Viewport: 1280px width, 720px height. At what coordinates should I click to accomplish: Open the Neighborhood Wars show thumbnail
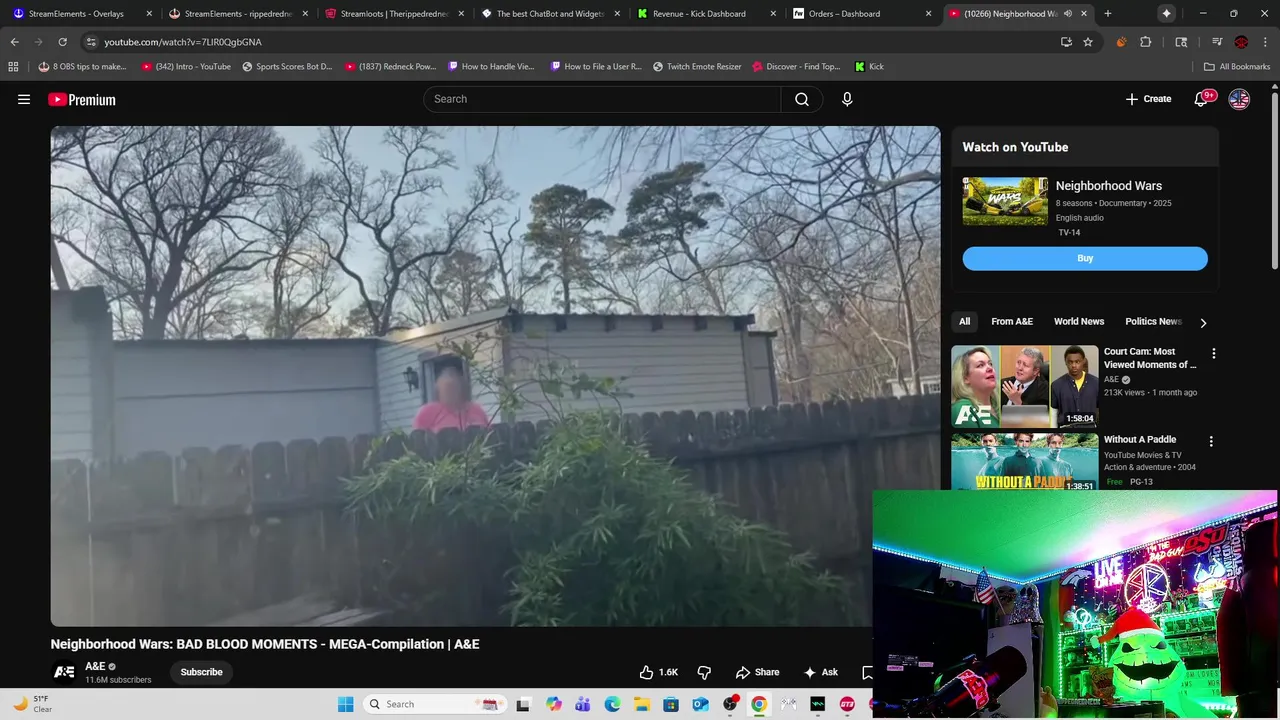(x=1005, y=201)
